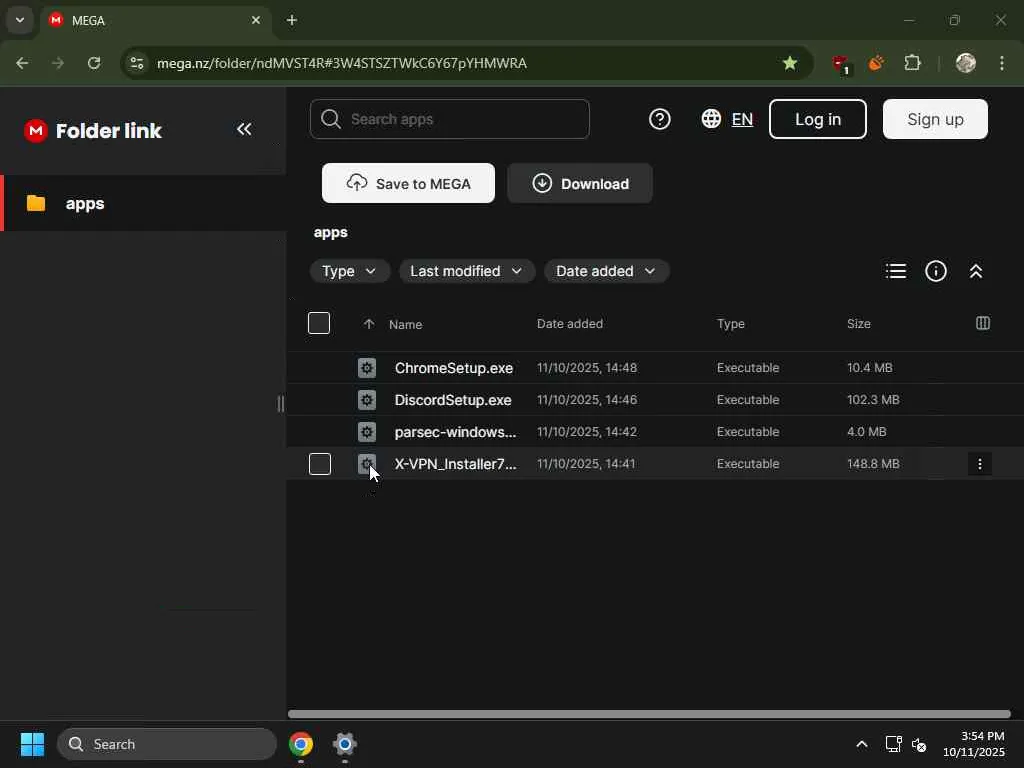Close the MEGA browser tab

(256, 20)
